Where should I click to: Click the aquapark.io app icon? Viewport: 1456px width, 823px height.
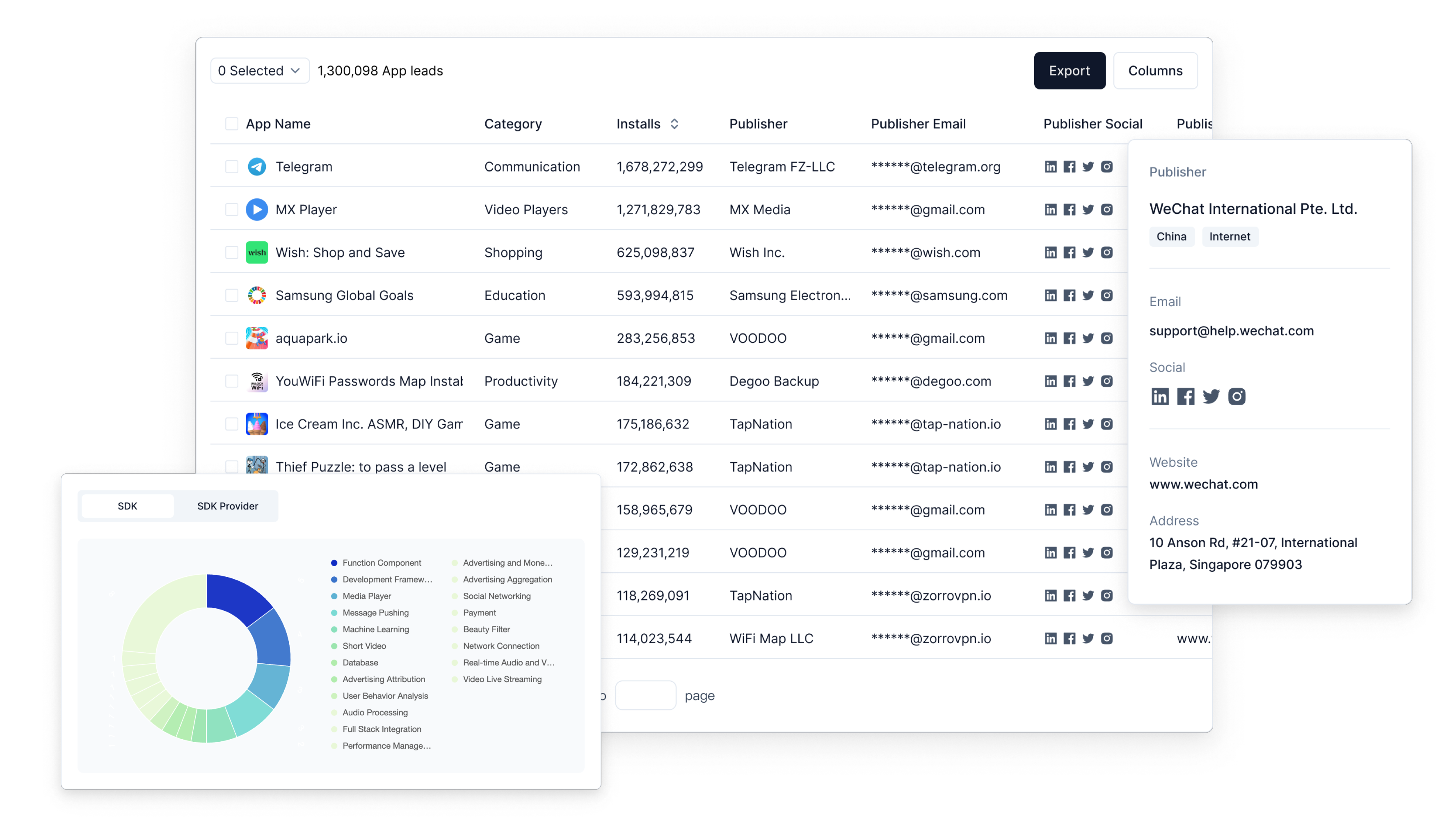coord(256,338)
